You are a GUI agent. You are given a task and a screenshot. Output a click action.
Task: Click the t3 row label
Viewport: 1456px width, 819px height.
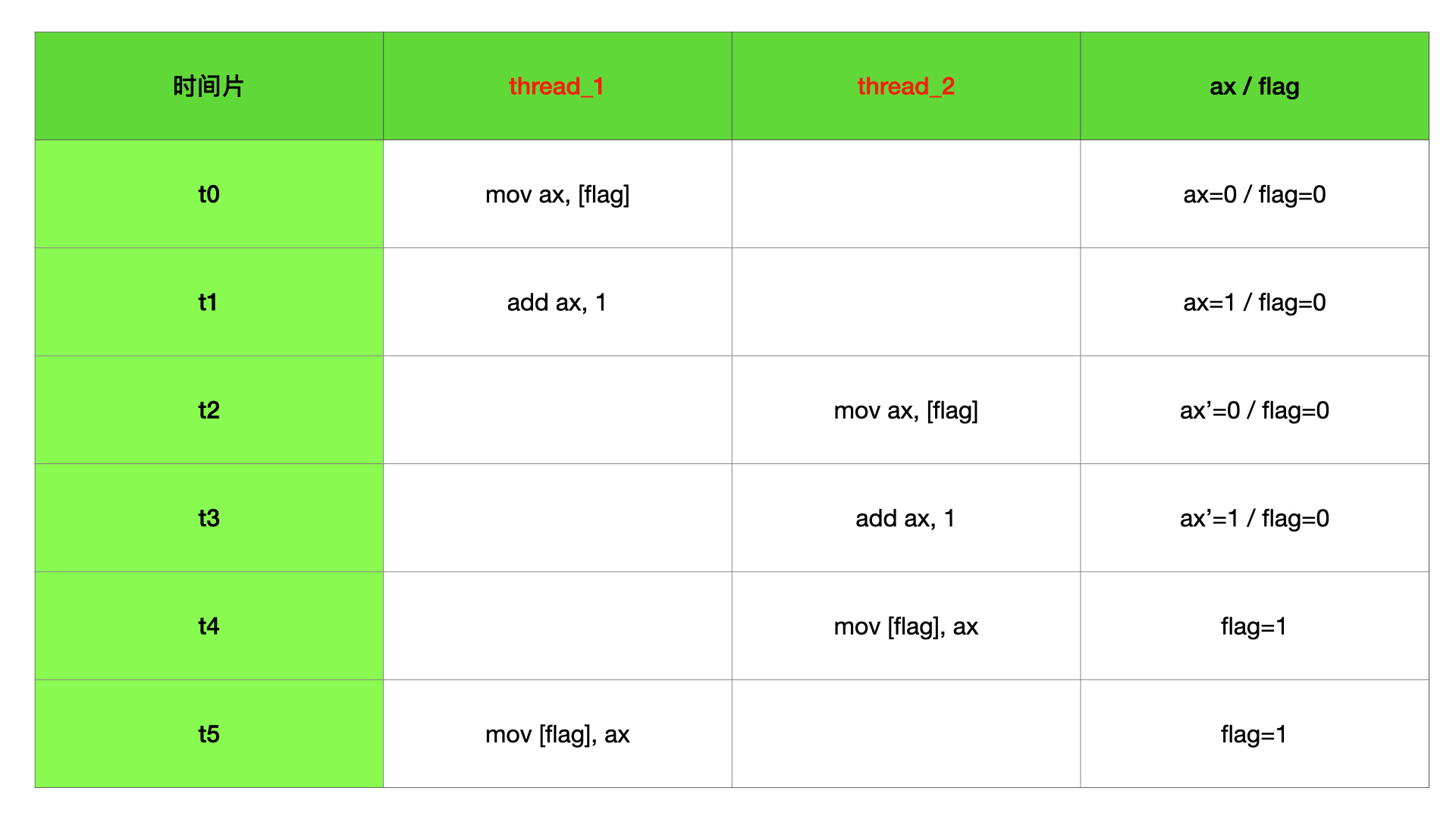[209, 518]
